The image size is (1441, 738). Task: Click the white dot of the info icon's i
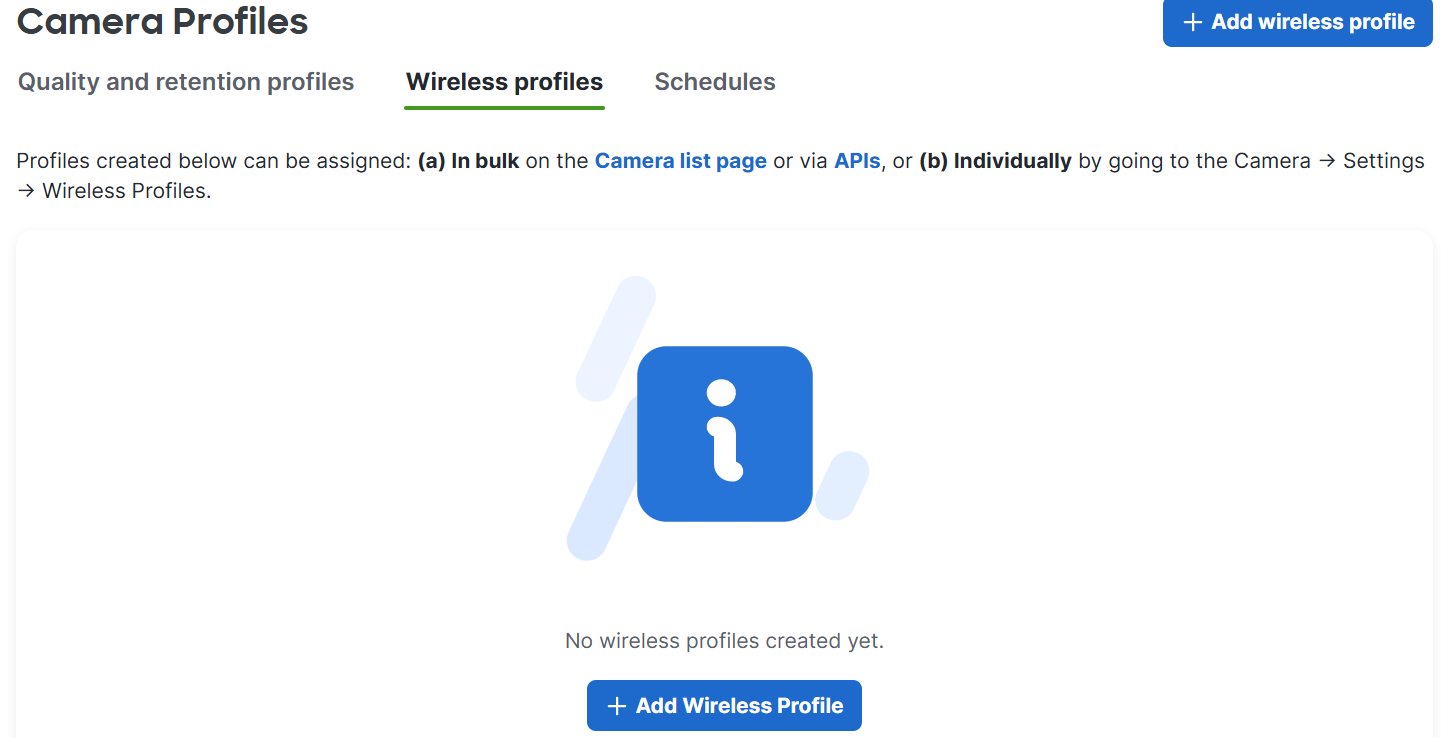(x=723, y=393)
